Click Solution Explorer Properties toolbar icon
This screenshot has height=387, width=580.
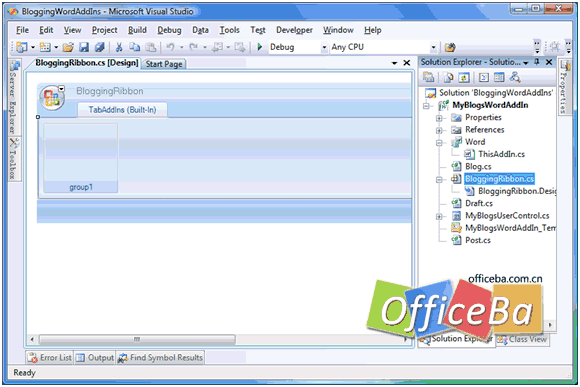click(x=428, y=77)
